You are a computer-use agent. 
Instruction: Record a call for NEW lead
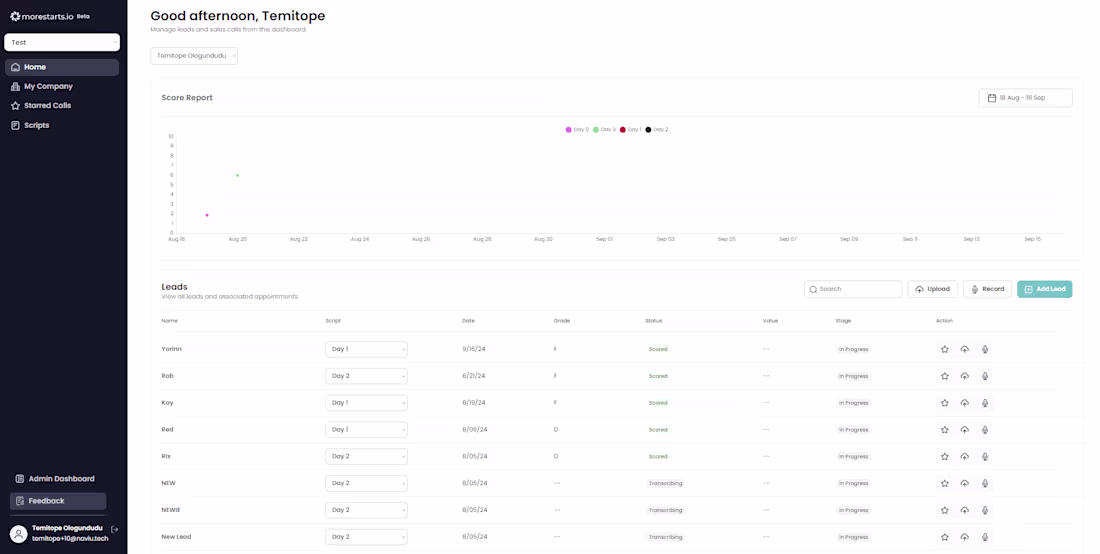(x=985, y=483)
